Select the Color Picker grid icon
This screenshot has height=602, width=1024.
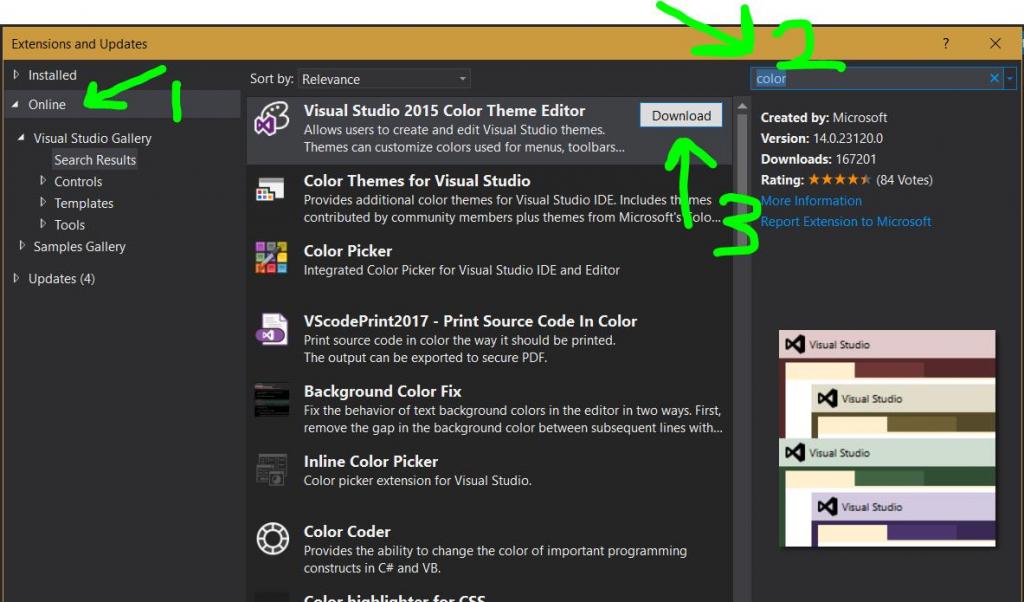point(270,259)
